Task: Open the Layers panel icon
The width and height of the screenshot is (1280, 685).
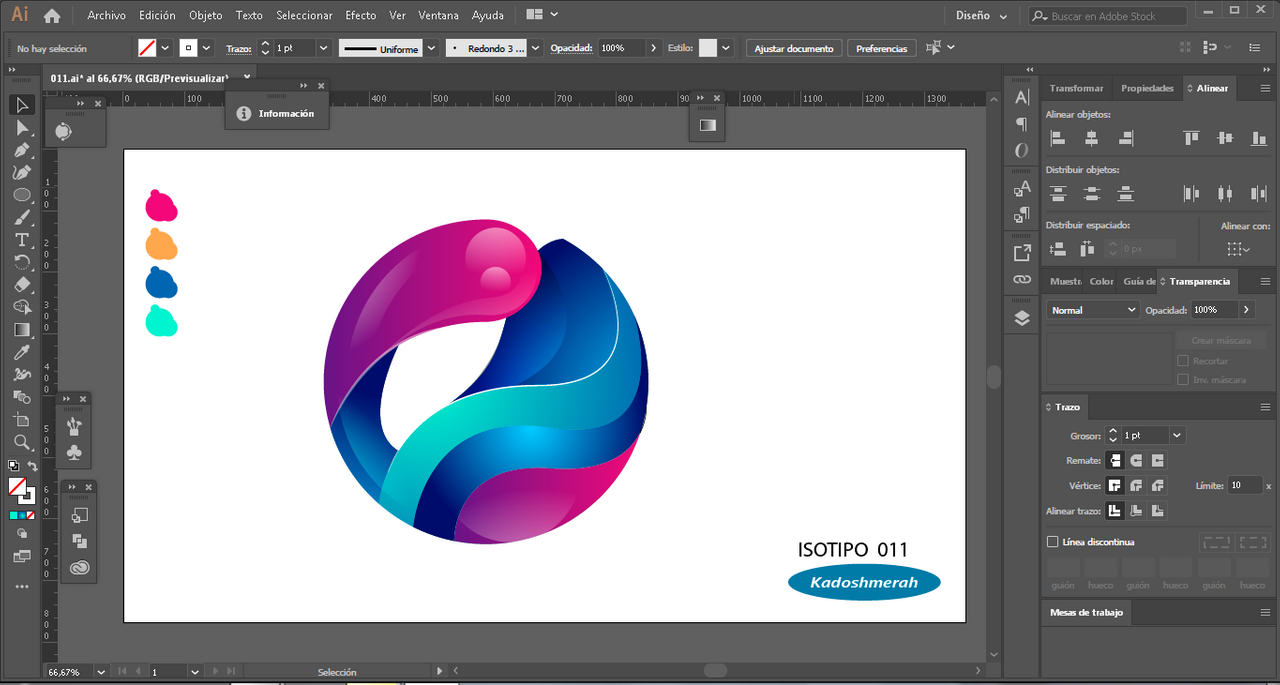Action: pyautogui.click(x=1022, y=318)
